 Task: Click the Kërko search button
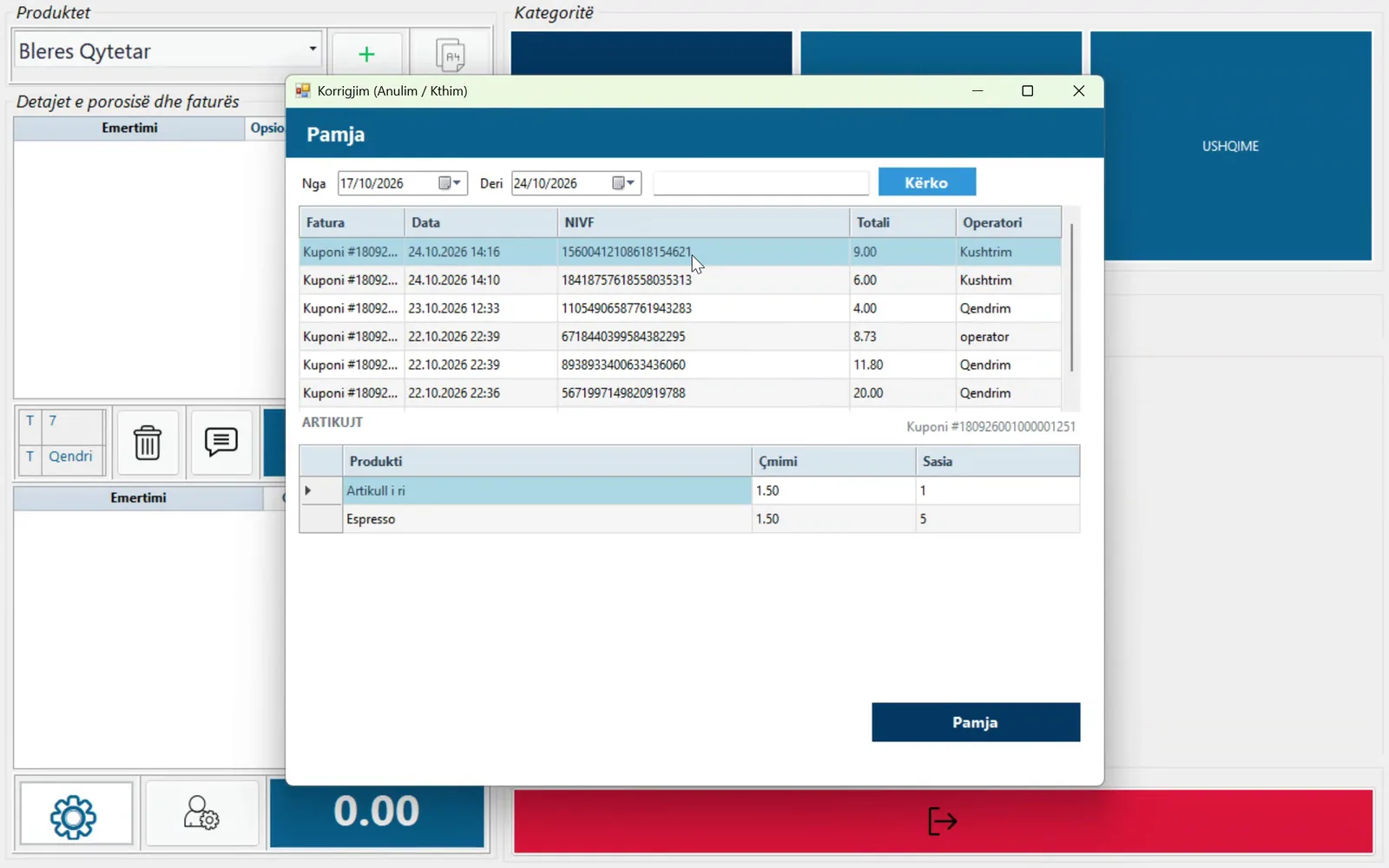[x=927, y=182]
